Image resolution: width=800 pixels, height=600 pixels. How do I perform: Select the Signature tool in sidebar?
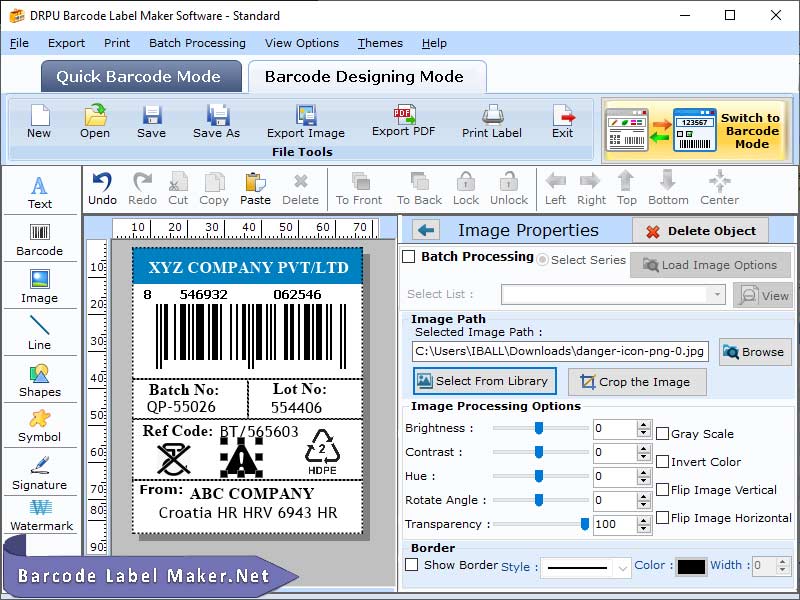tap(40, 473)
